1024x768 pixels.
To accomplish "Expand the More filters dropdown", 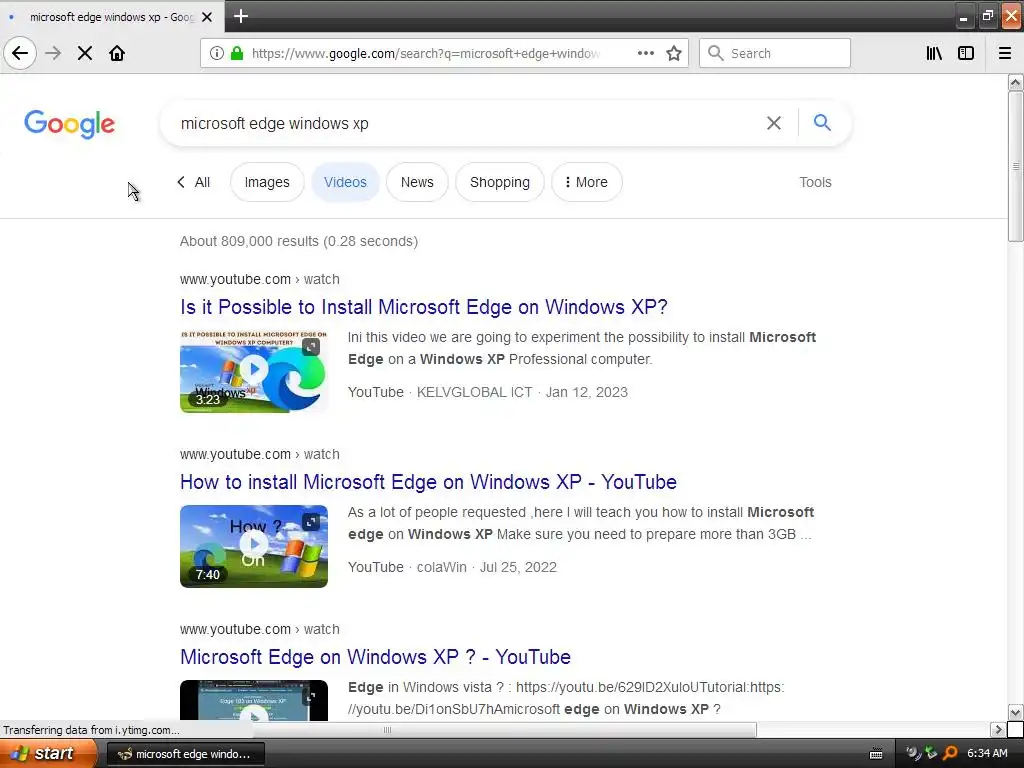I will [x=586, y=182].
